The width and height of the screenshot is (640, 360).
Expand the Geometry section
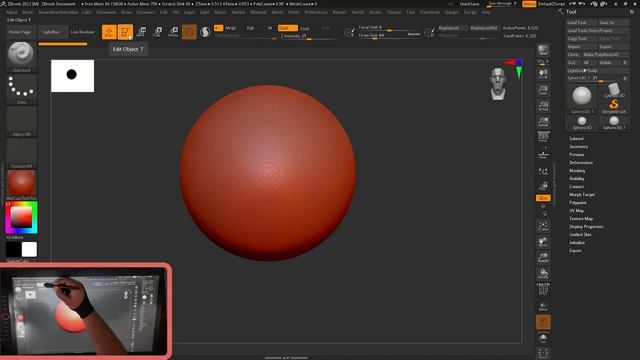tap(578, 147)
